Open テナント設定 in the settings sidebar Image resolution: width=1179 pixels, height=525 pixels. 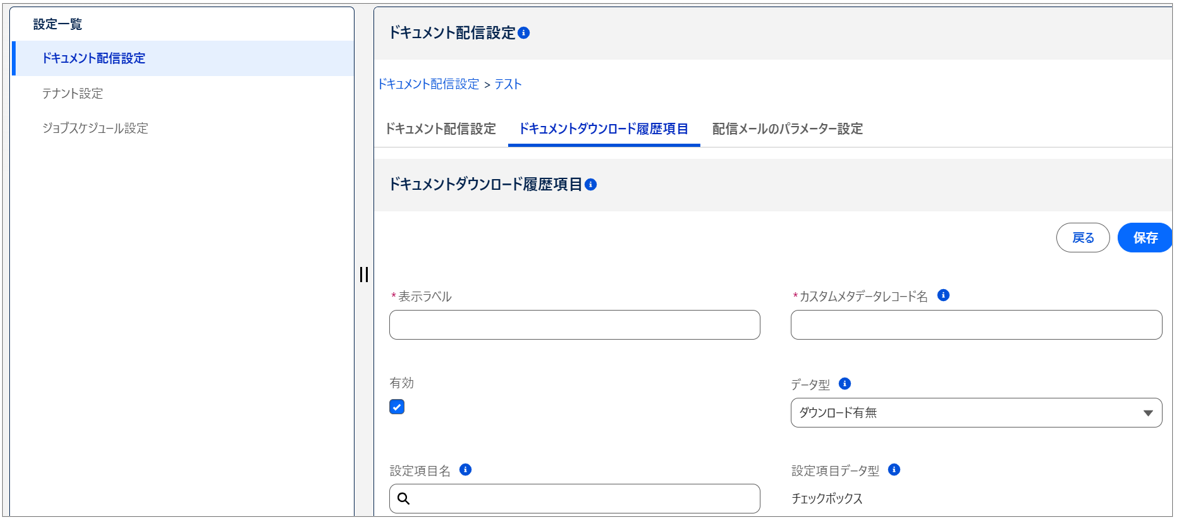point(72,93)
